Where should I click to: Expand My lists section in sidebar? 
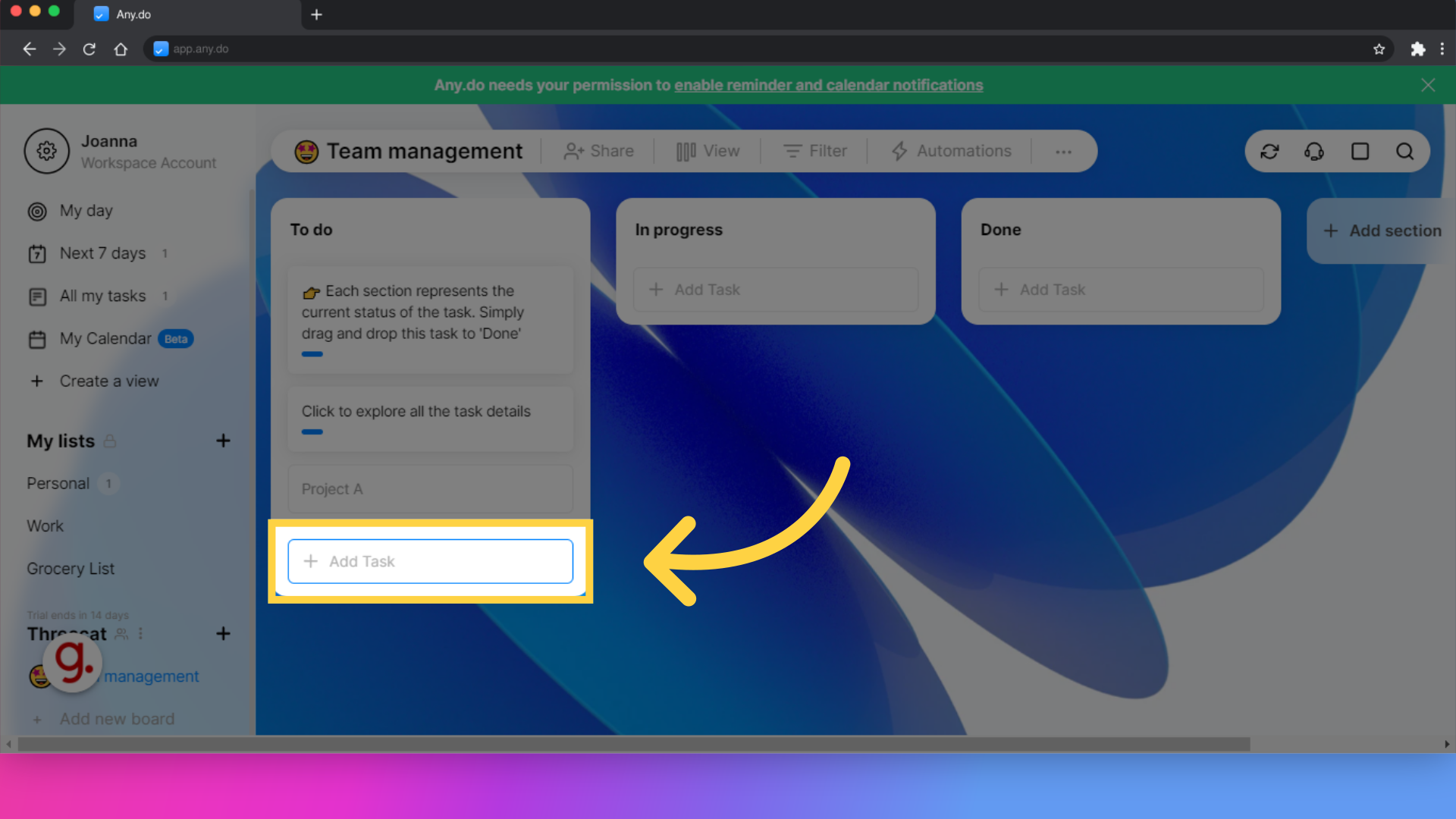click(60, 440)
